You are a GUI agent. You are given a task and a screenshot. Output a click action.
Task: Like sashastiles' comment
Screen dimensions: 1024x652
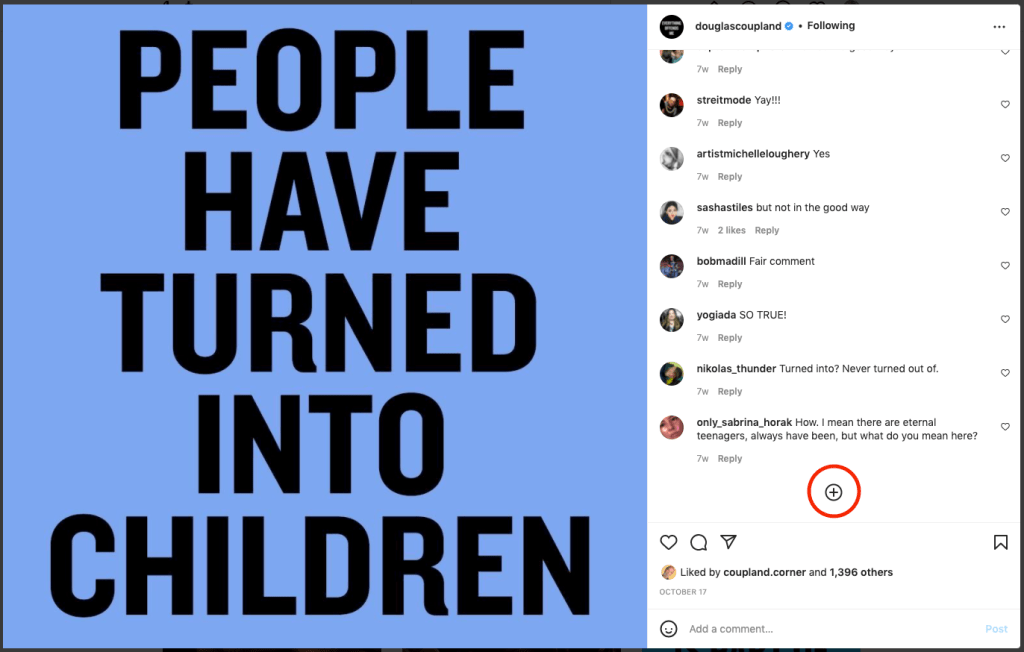[1005, 212]
